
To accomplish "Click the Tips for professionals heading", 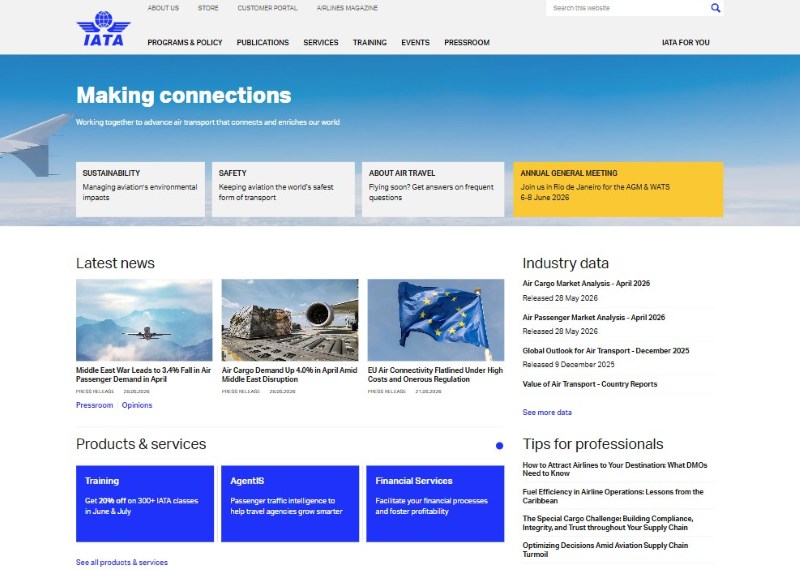I will click(593, 444).
